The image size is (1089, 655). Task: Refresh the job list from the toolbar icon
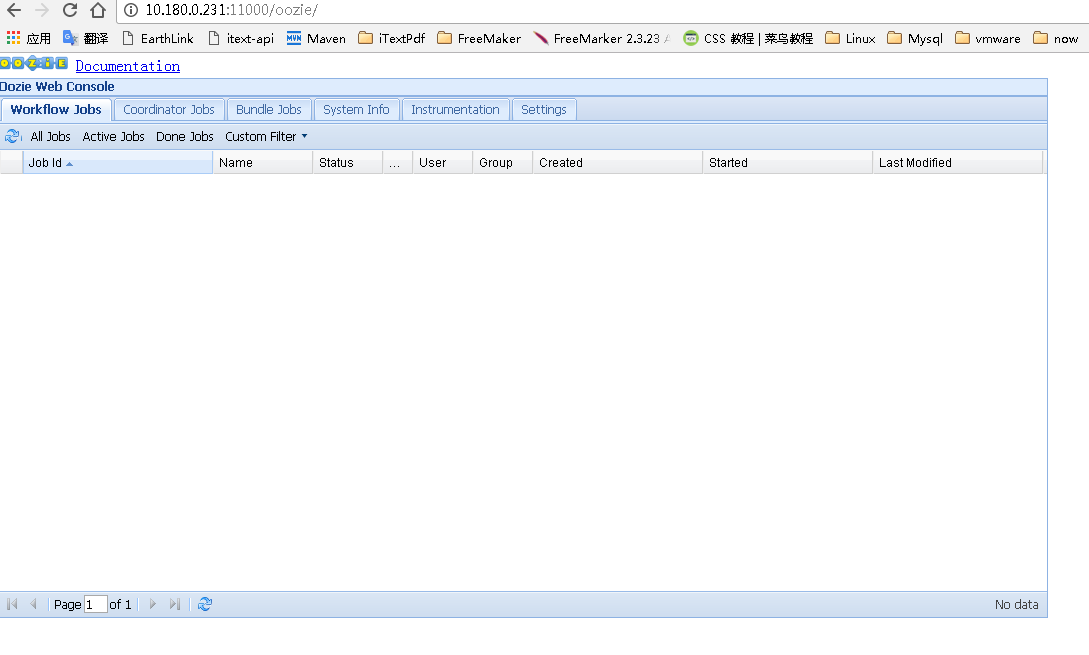tap(13, 136)
